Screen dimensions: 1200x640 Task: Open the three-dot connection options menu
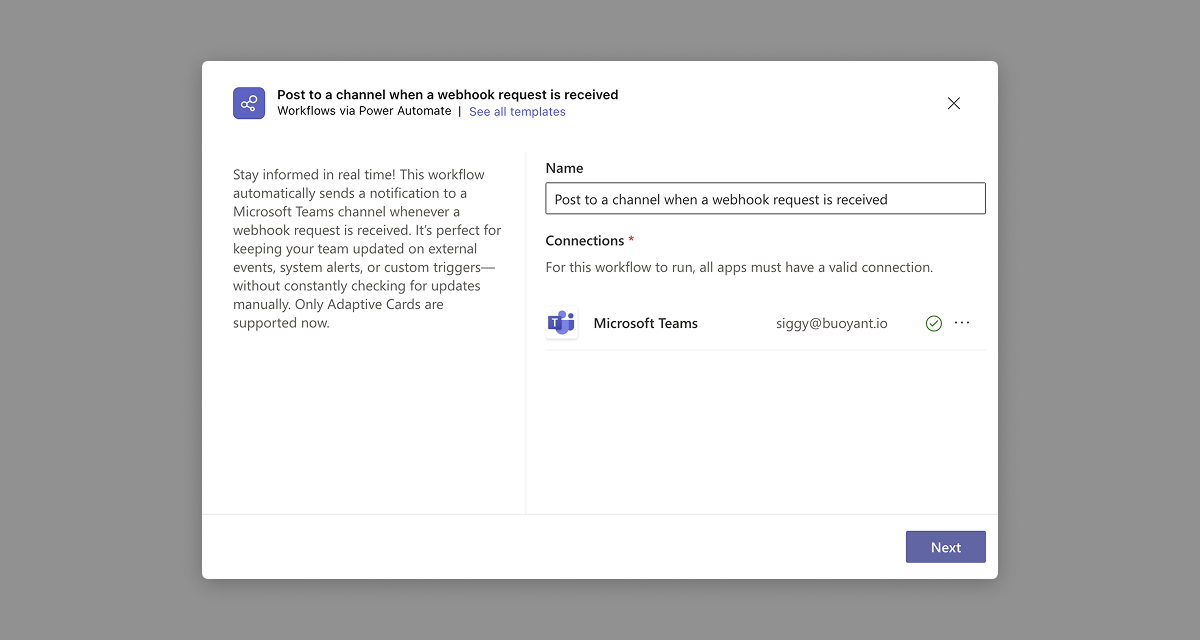(962, 323)
